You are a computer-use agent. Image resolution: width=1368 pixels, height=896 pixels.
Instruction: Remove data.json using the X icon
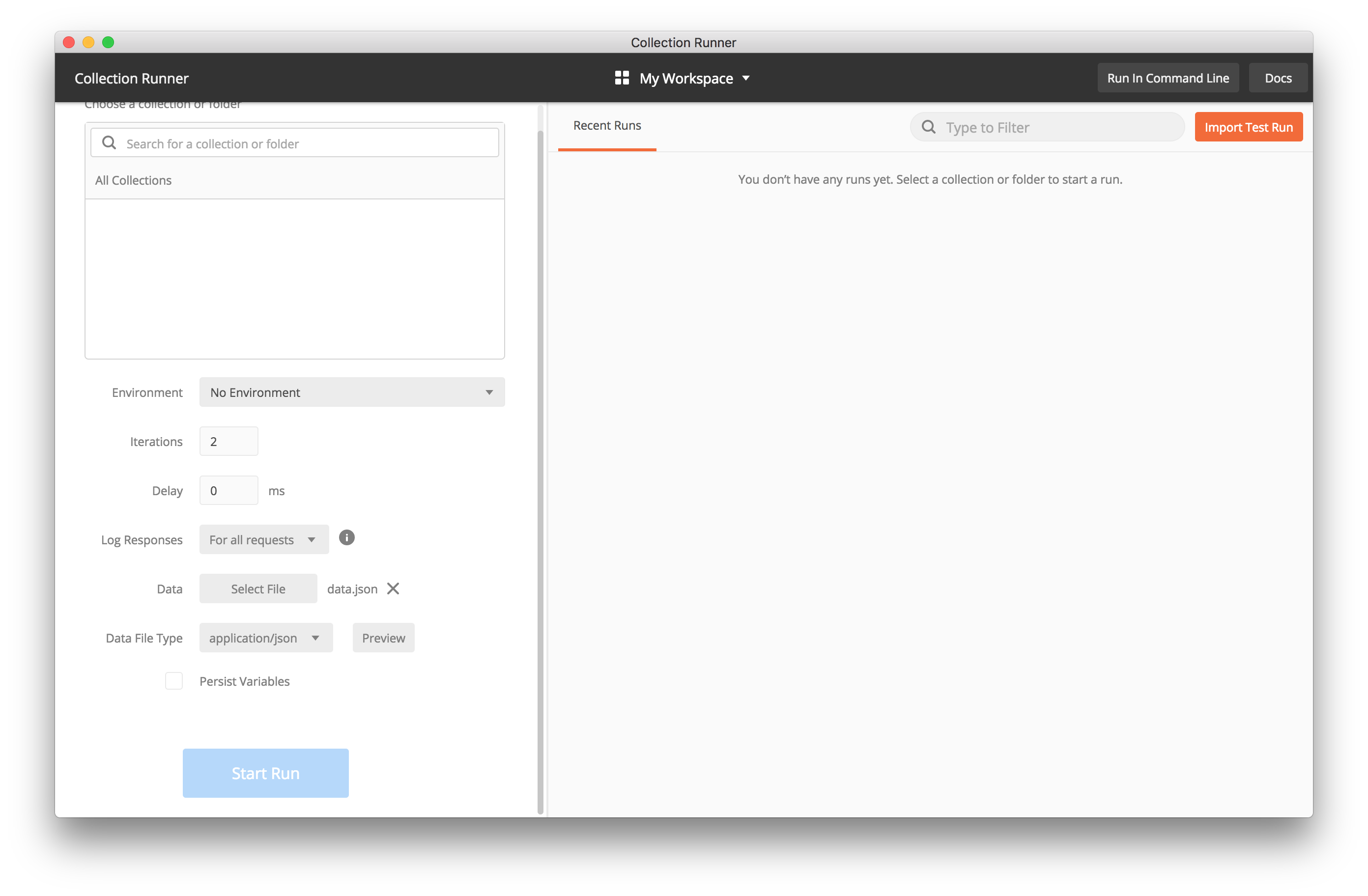pyautogui.click(x=393, y=588)
